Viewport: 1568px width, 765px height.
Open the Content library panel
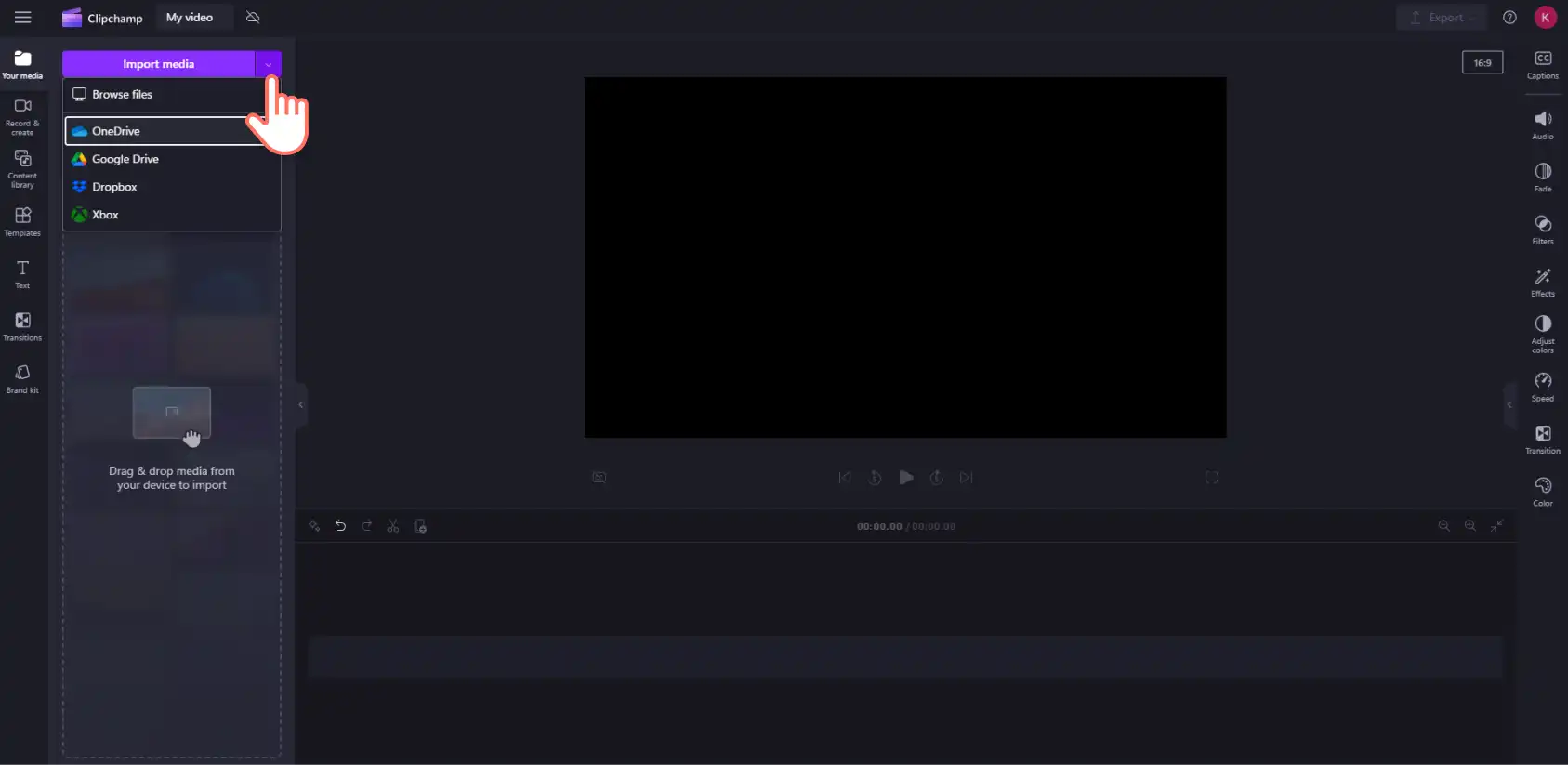tap(22, 168)
